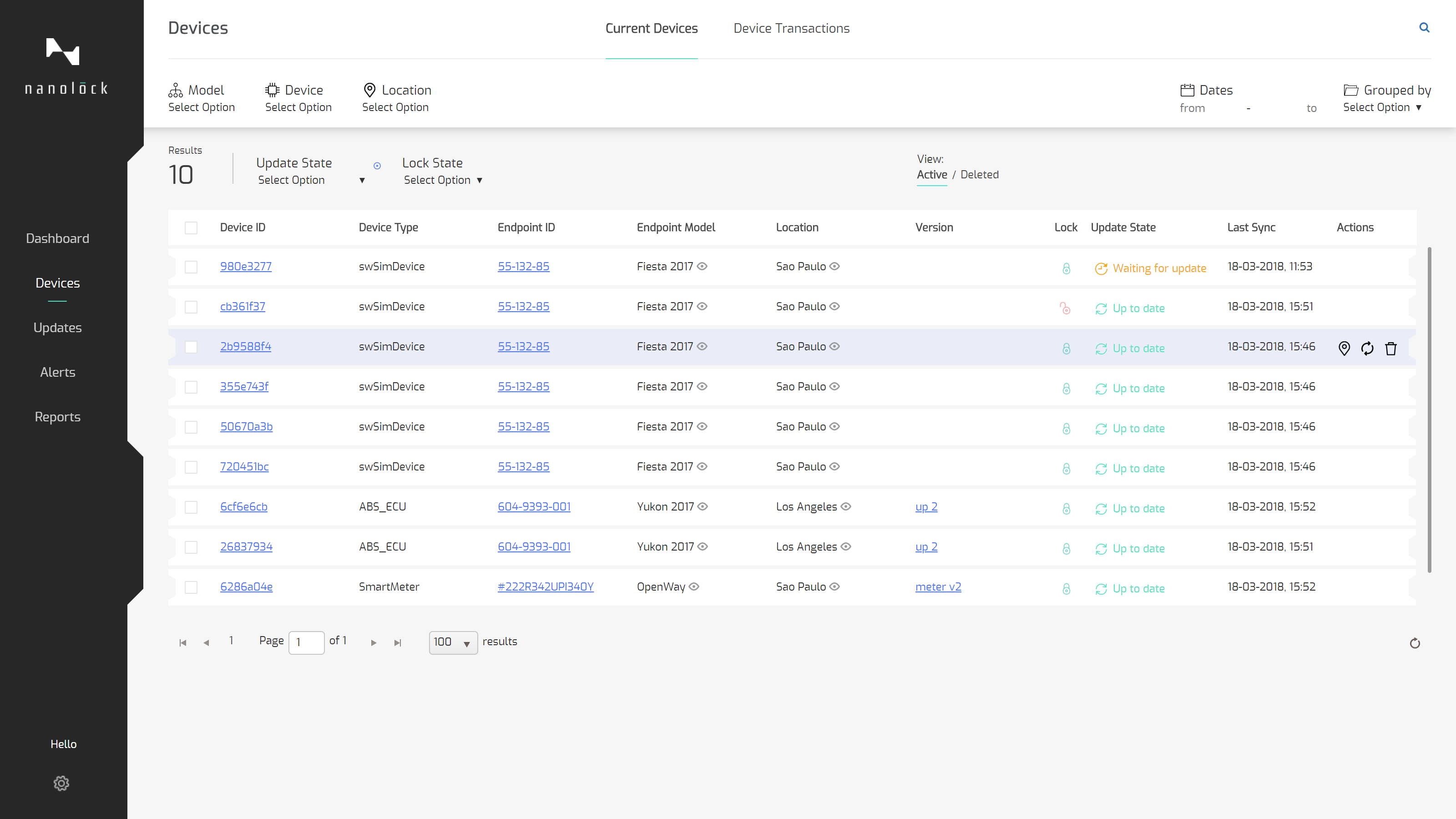
Task: Open the 100 results per page dropdown
Action: click(453, 642)
